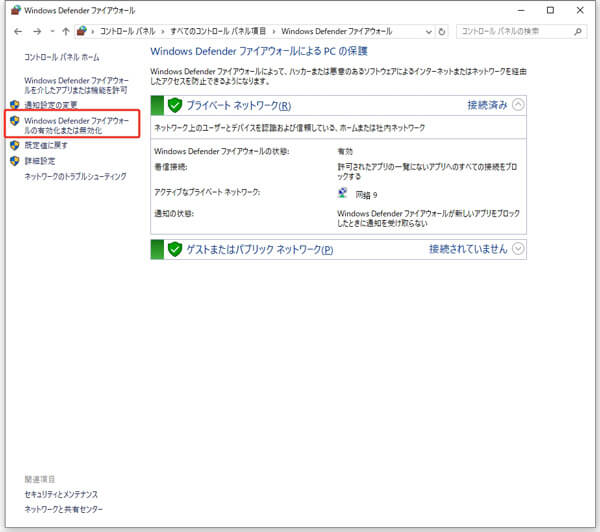Screen dimensions: 600x532
Task: Click 有効 firewall state value
Action: tap(345, 152)
